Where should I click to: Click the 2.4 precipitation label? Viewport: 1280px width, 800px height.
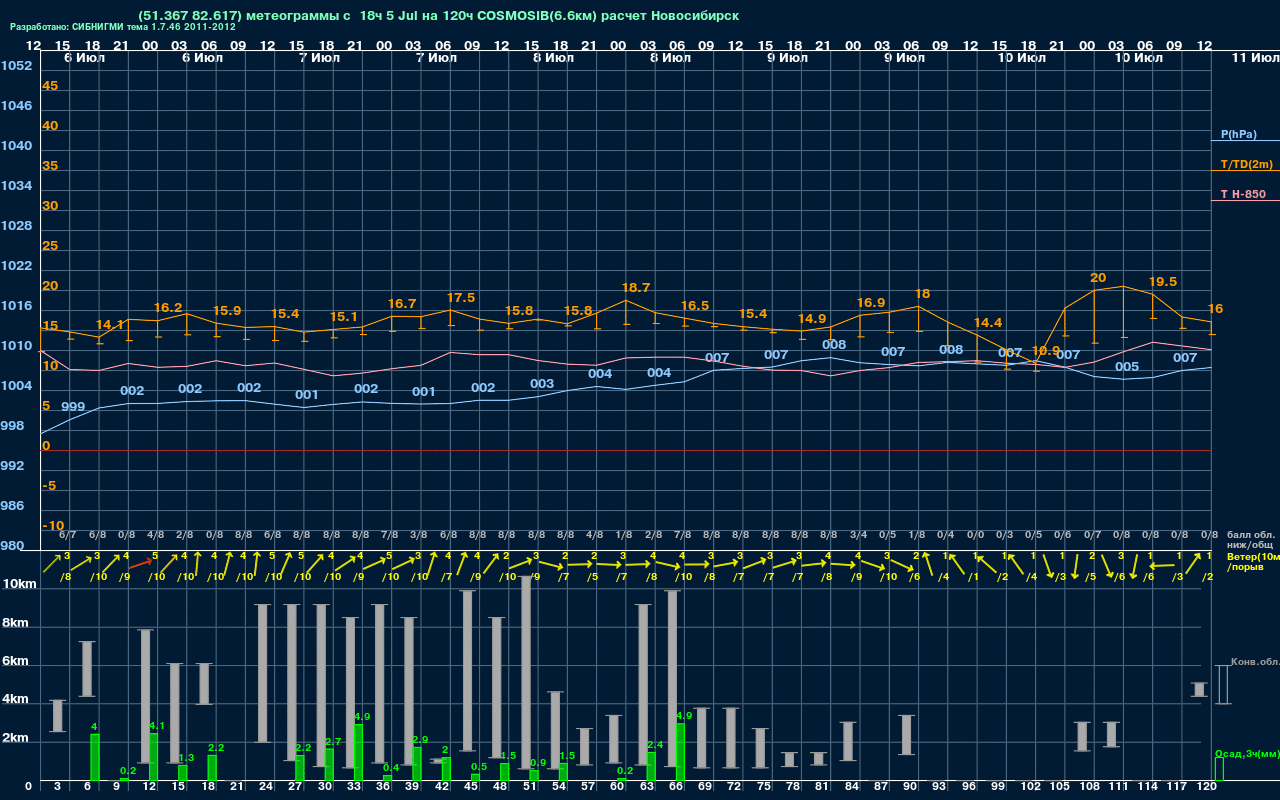point(655,745)
